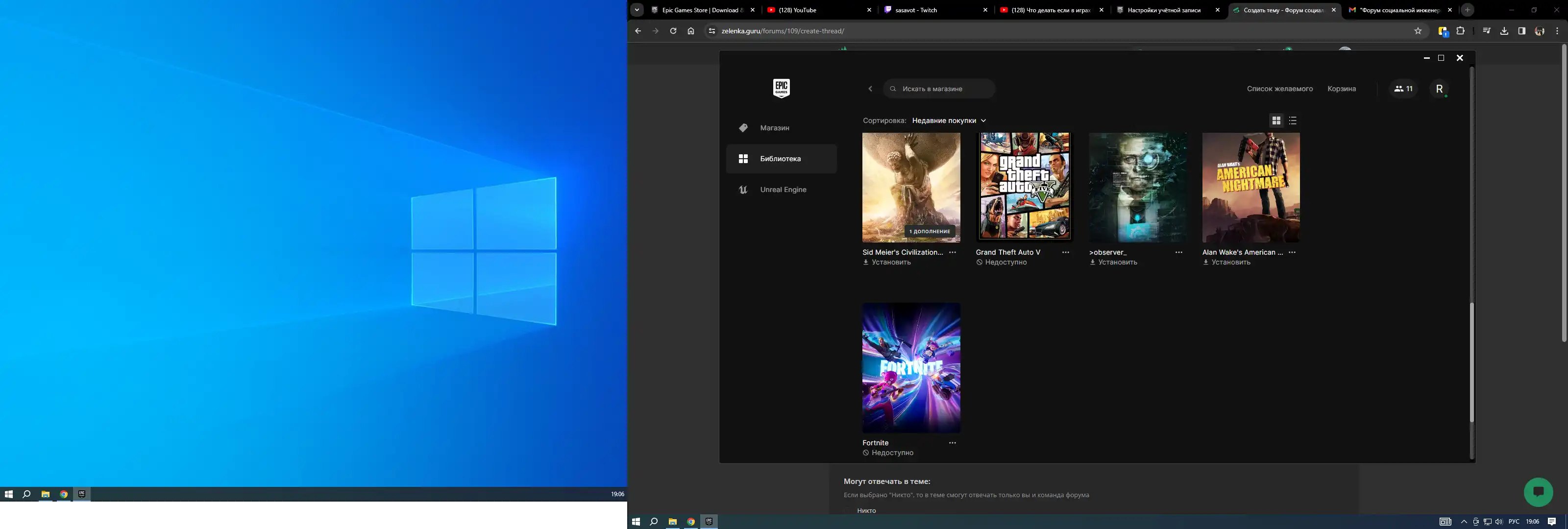
Task: Expand the Недавние покупки sort dropdown
Action: 949,120
